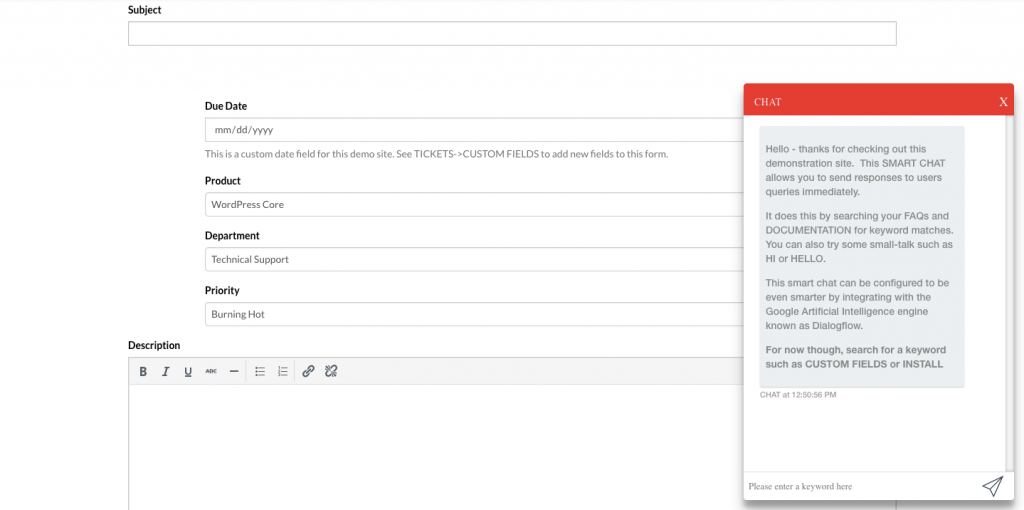Click the Subject field label
This screenshot has height=510, width=1024.
[x=144, y=10]
